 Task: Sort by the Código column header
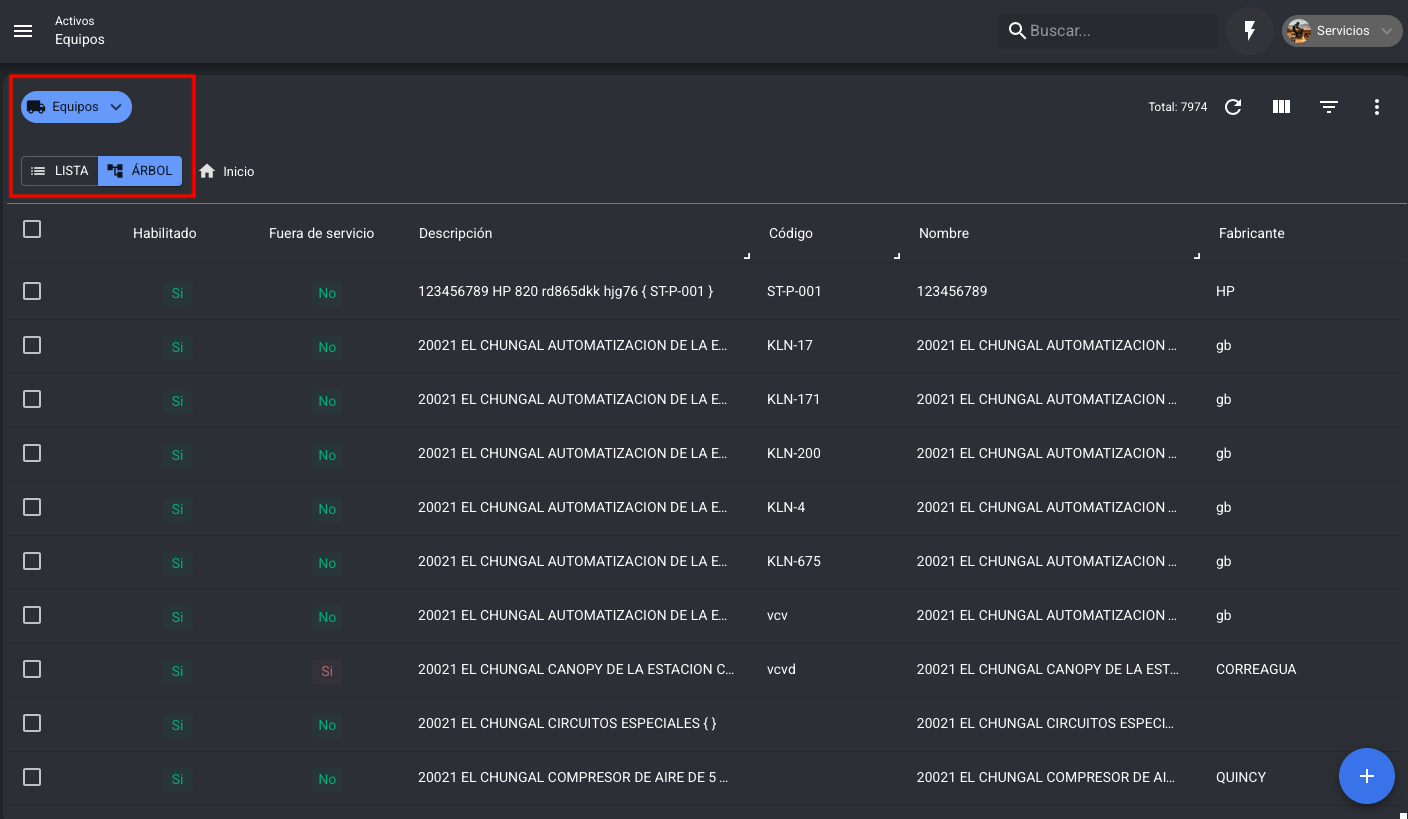coord(790,233)
